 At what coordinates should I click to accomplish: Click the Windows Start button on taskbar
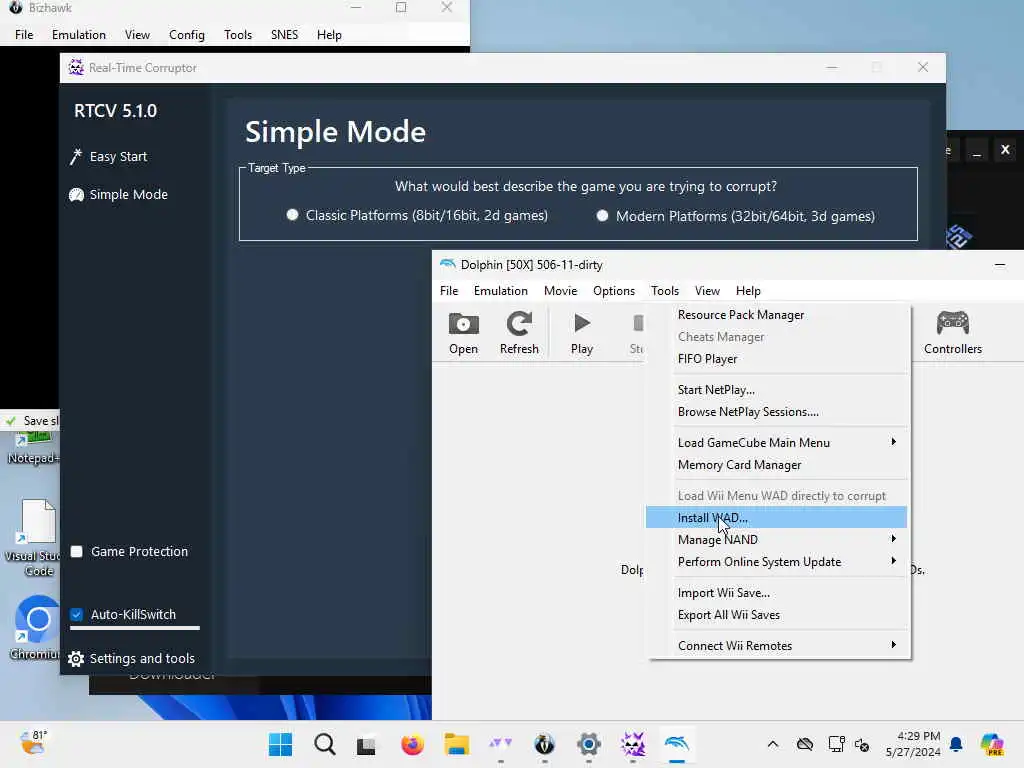click(x=281, y=744)
